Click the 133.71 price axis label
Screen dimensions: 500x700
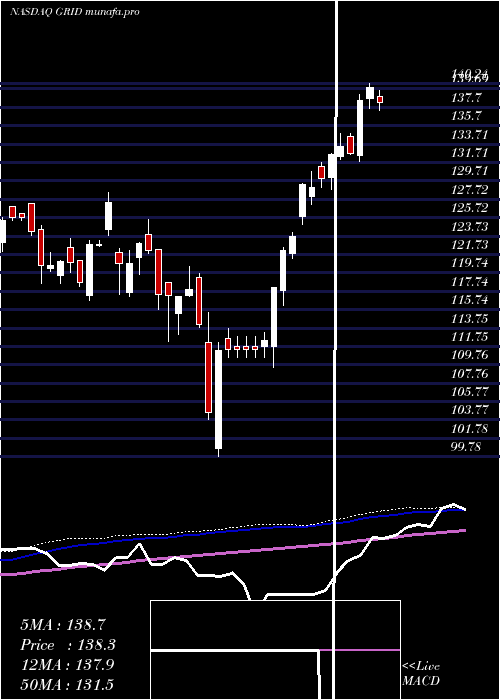(469, 134)
